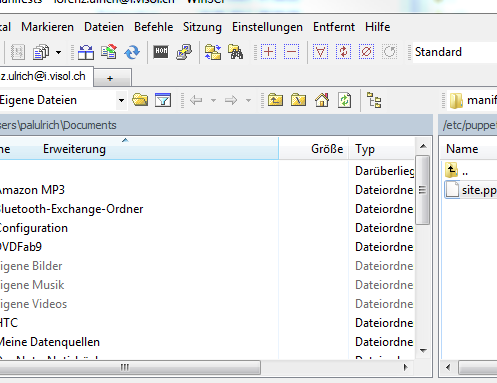497x383 pixels.
Task: Click the local panel filter icon
Action: point(163,100)
